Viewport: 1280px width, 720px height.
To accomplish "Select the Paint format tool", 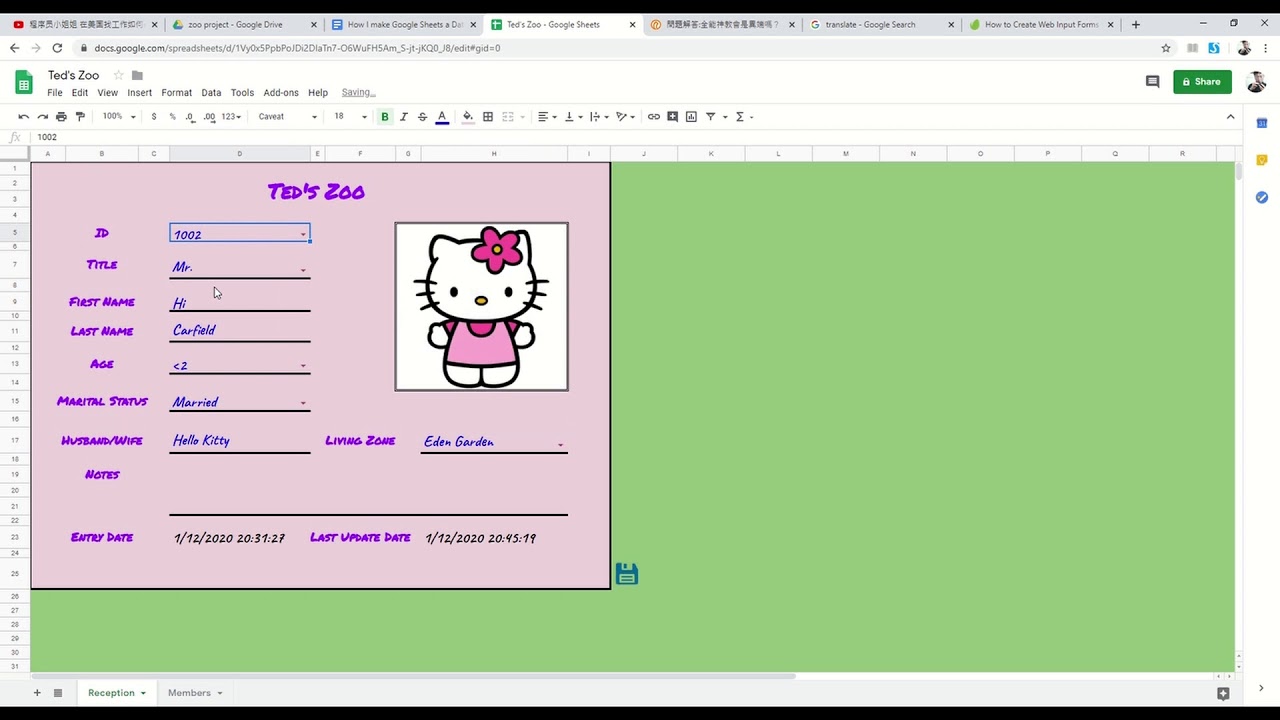I will [80, 117].
